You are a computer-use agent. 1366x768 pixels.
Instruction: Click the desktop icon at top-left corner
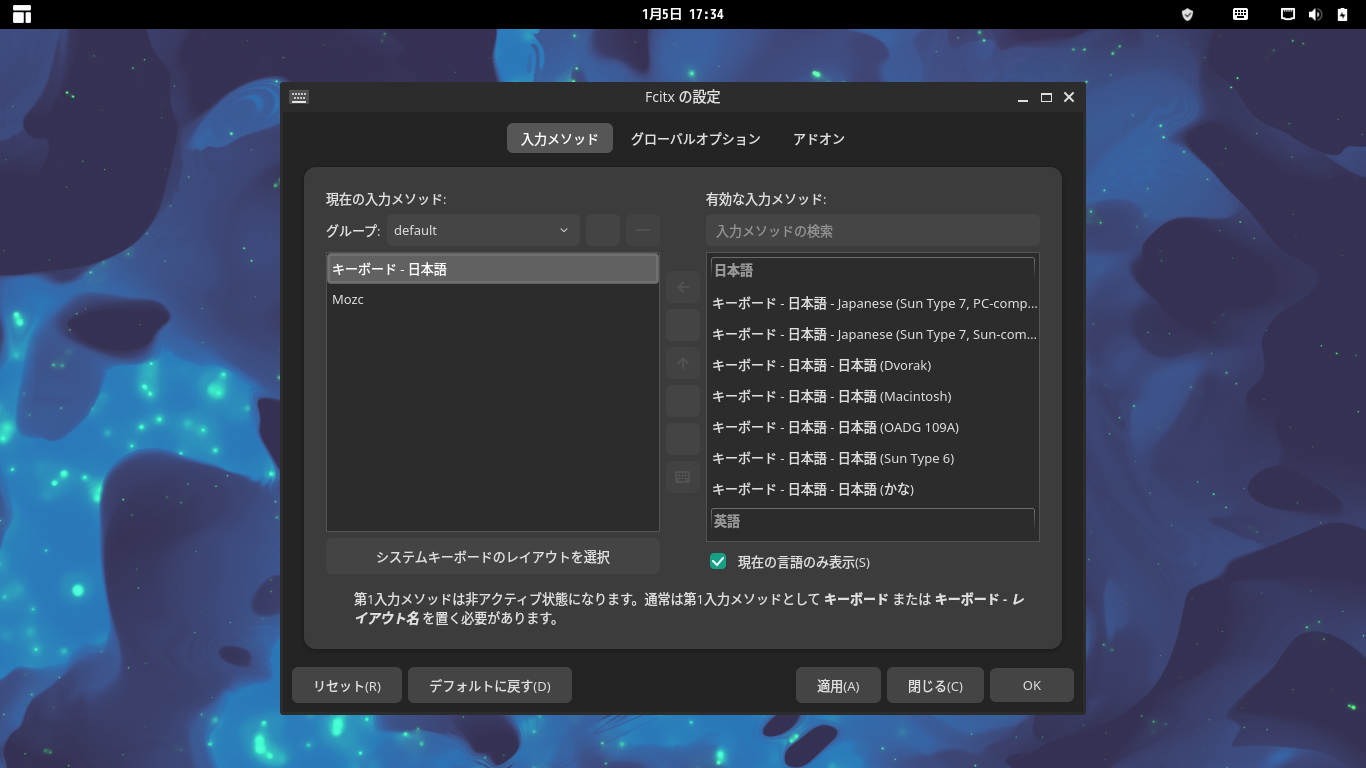[20, 14]
